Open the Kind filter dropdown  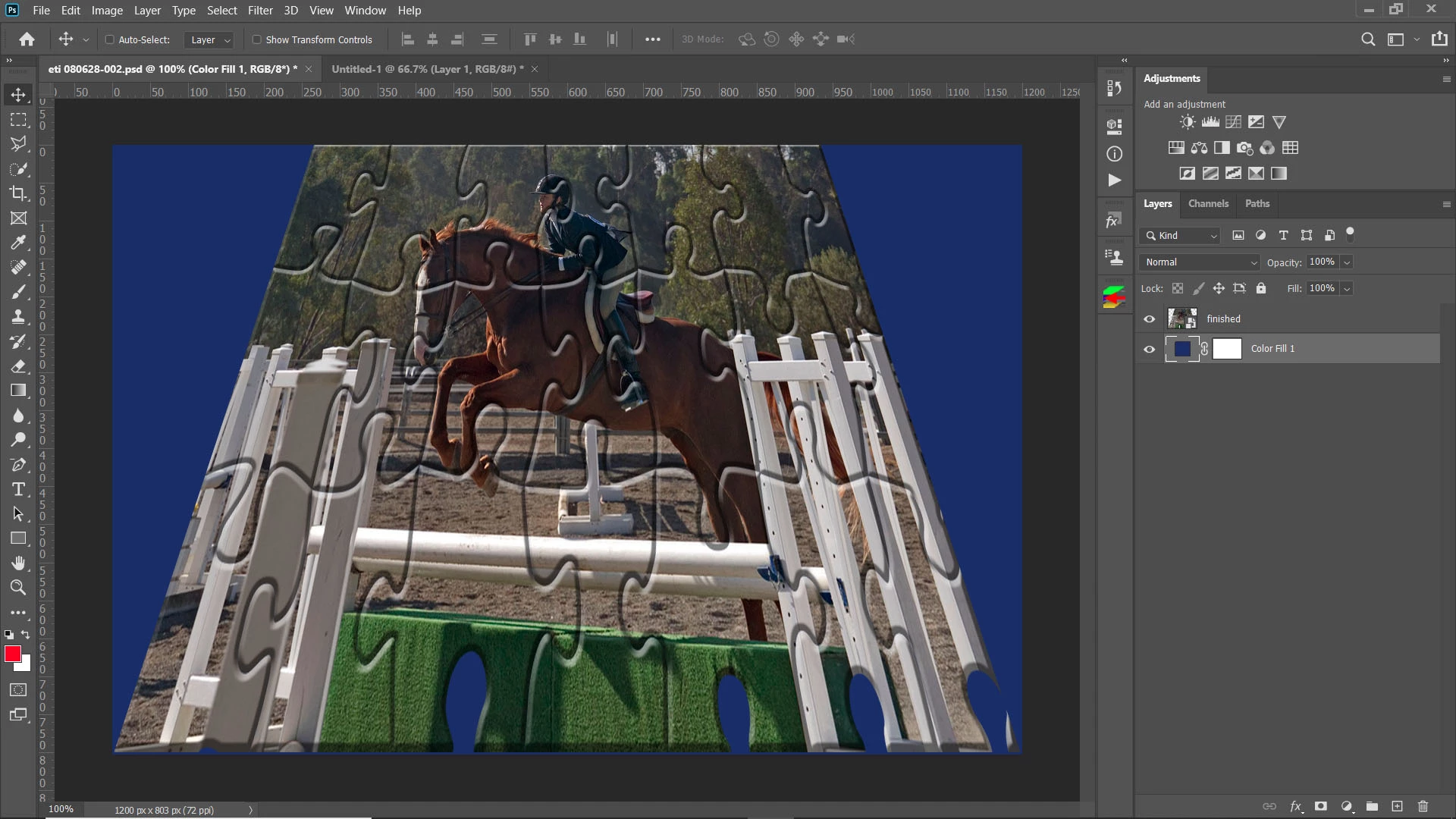point(1180,236)
